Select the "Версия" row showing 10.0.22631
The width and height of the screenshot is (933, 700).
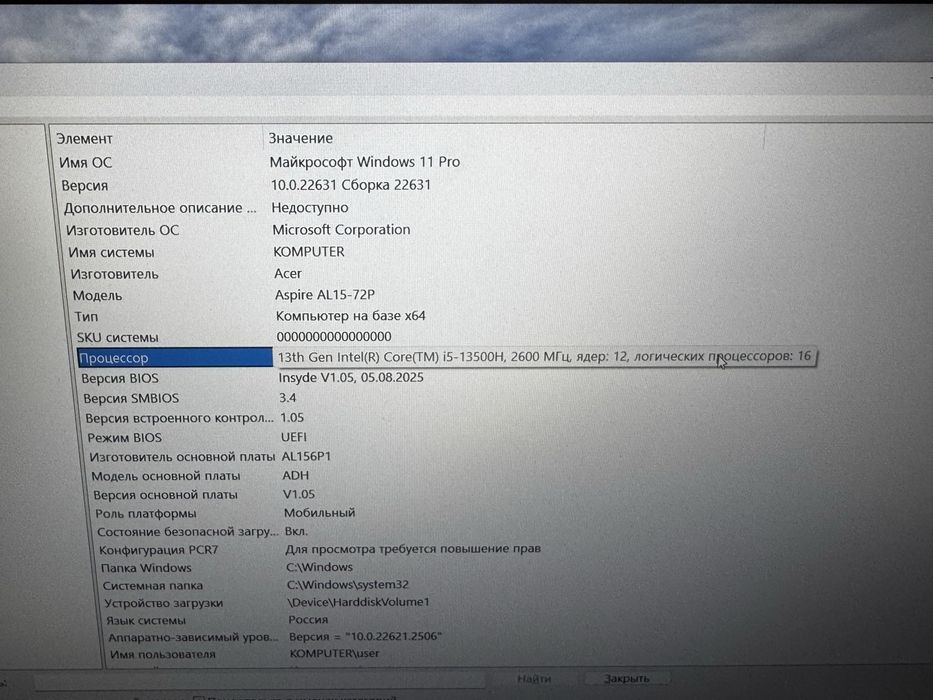pos(84,185)
